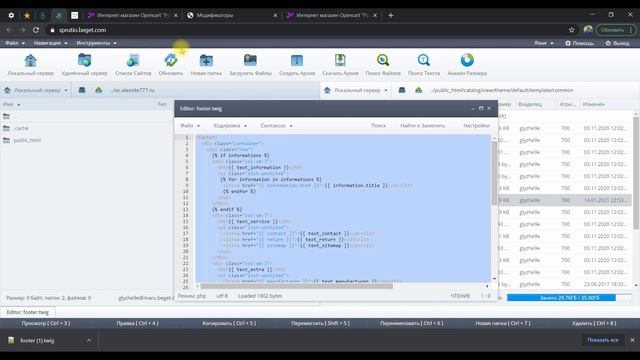Screen dimensions: 640x360
Task: Sort left panel by Name column
Action: click(x=11, y=104)
